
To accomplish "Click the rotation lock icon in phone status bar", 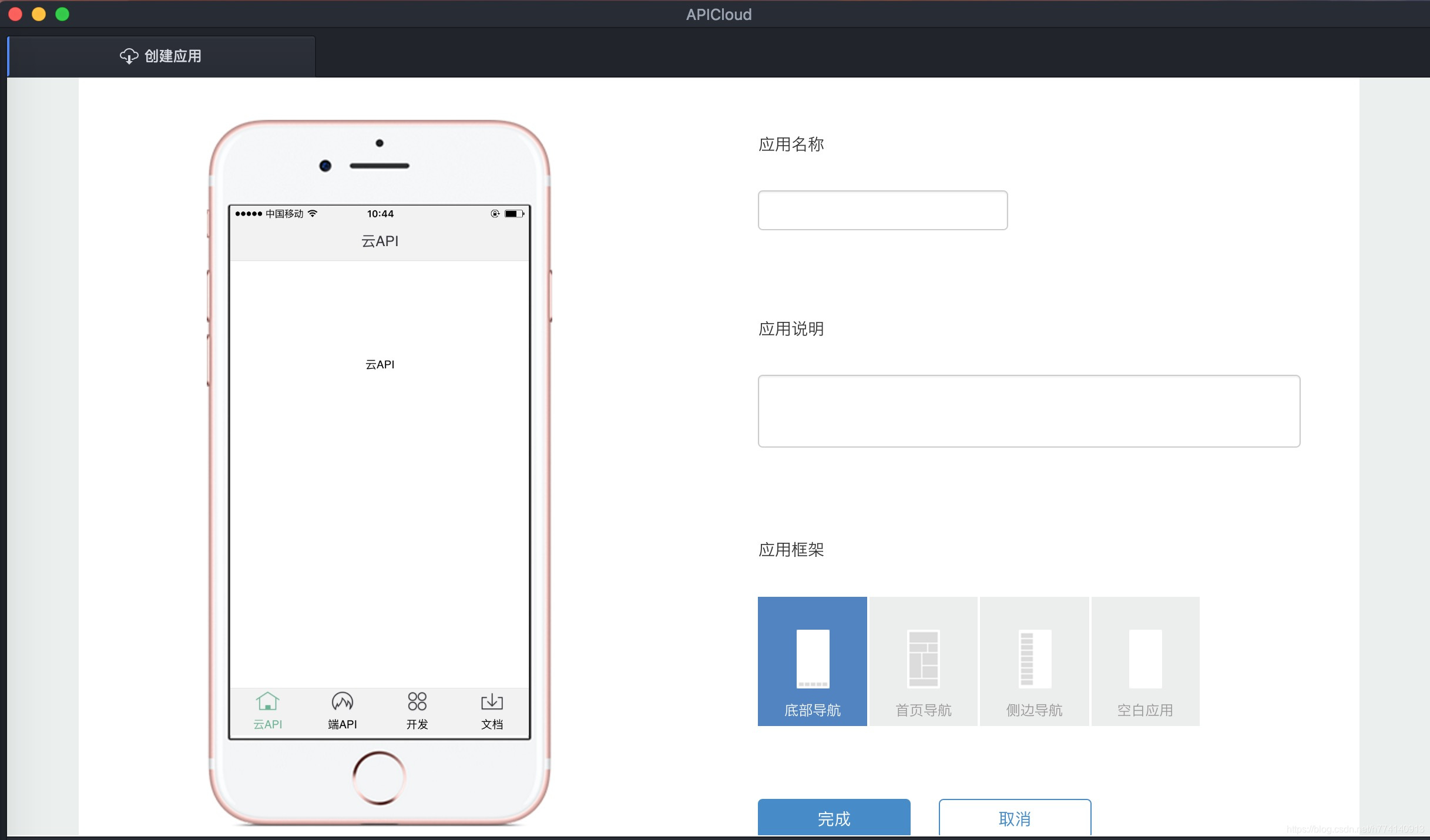I will coord(495,214).
